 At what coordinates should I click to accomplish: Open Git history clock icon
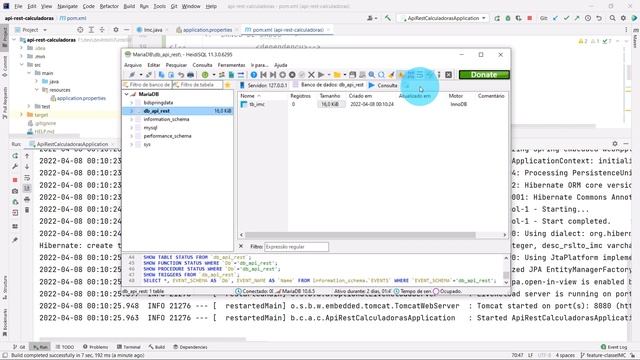coord(588,18)
